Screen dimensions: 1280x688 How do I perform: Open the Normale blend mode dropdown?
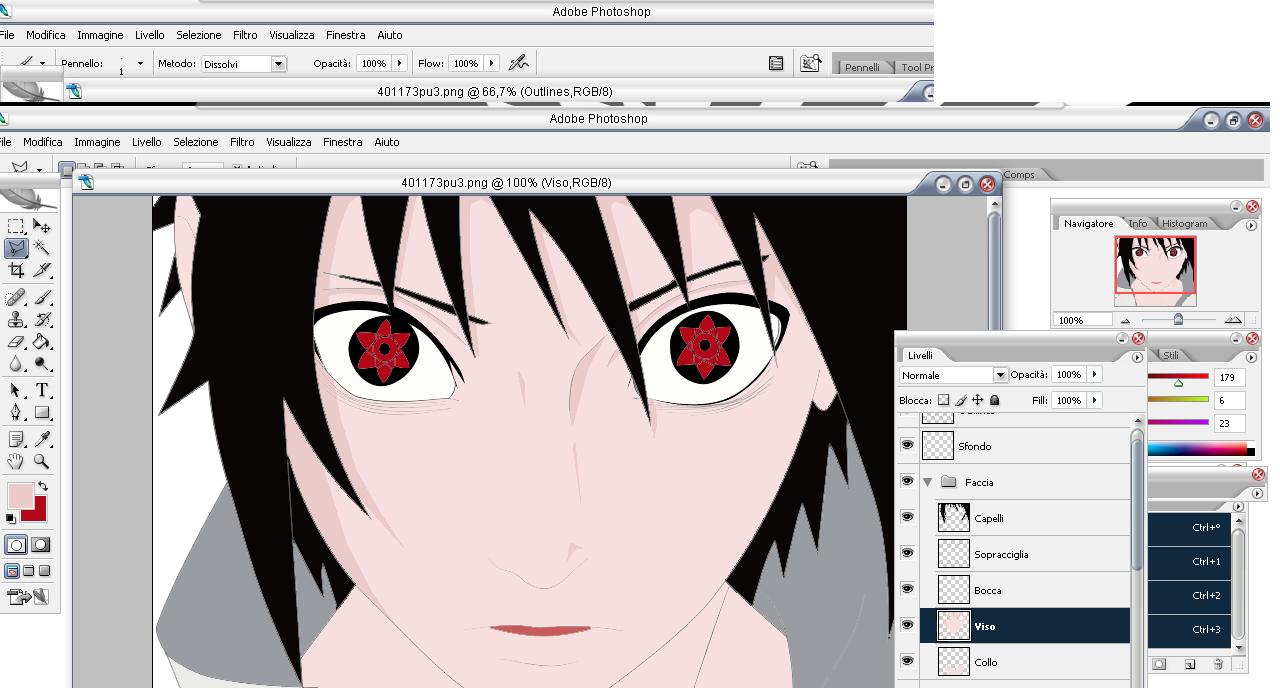(x=999, y=375)
